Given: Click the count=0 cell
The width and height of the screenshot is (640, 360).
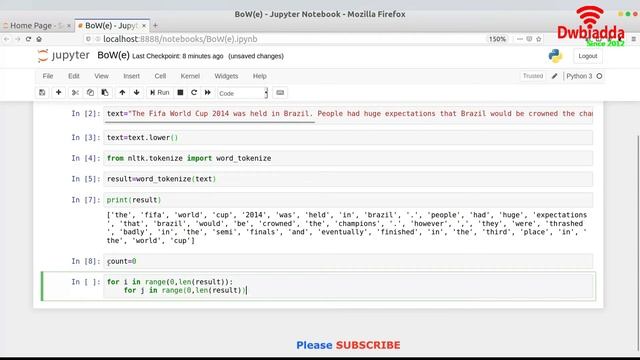Looking at the screenshot, I should coord(348,261).
